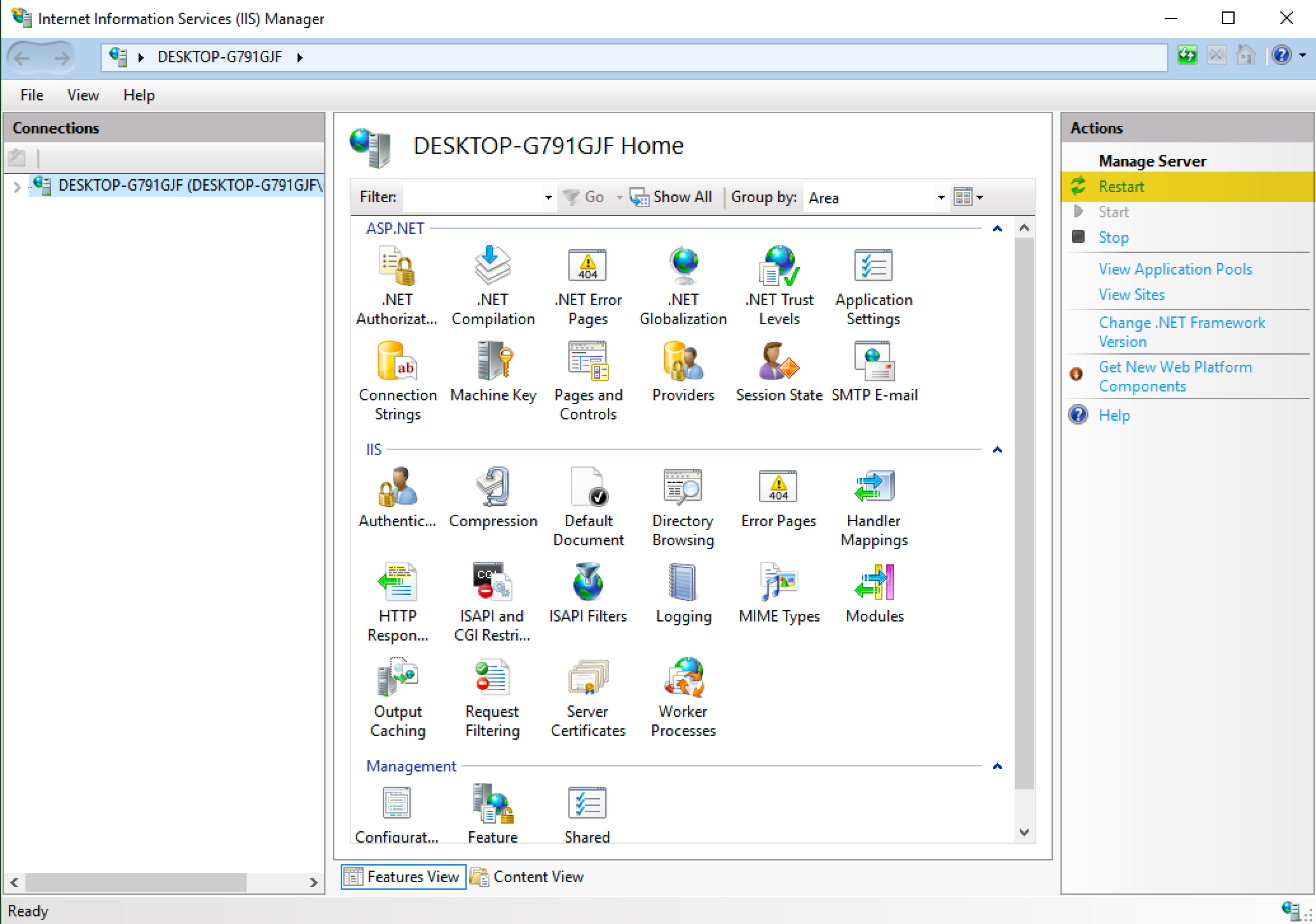Screen dimensions: 1316x924
Task: Click scroll down arrow in features list
Action: point(1024,832)
